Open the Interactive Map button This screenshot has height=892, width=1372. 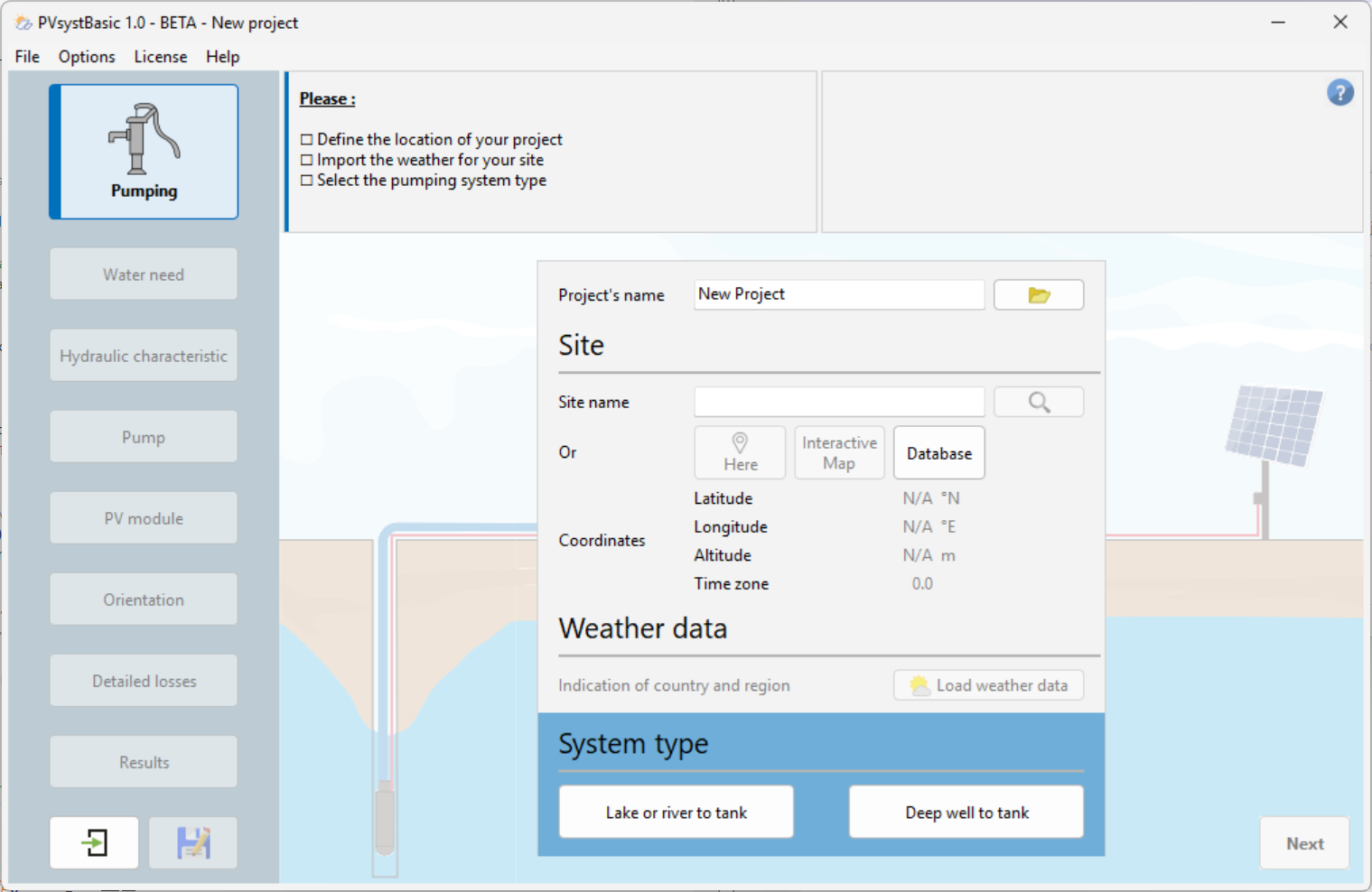[x=839, y=452]
